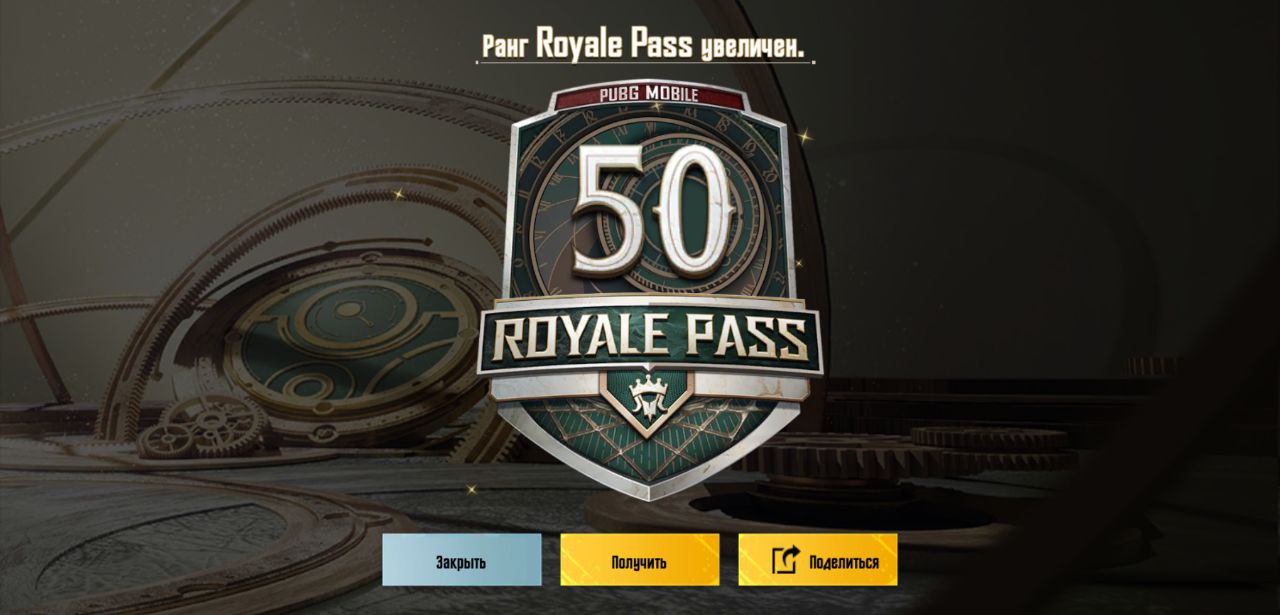
Task: Click the share arrow icon
Action: (786, 561)
